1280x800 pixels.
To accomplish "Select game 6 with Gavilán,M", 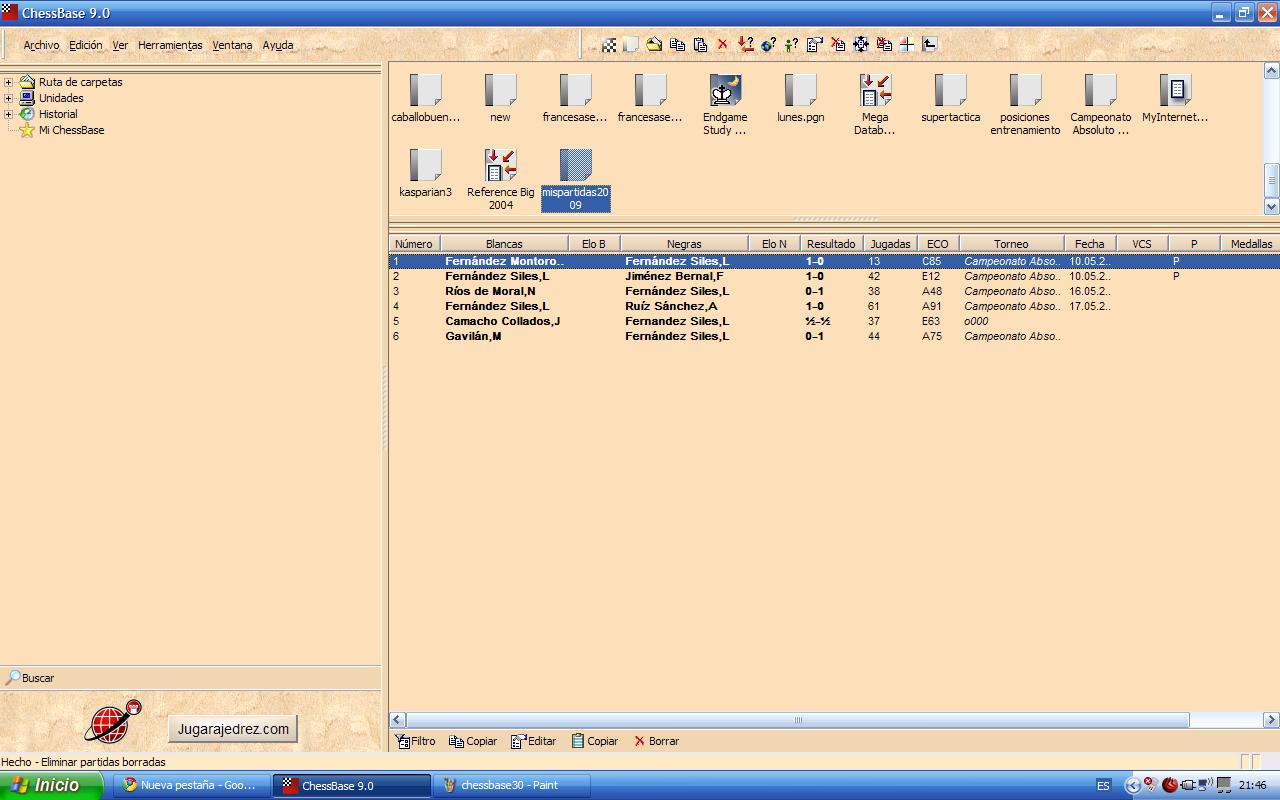I will 834,336.
